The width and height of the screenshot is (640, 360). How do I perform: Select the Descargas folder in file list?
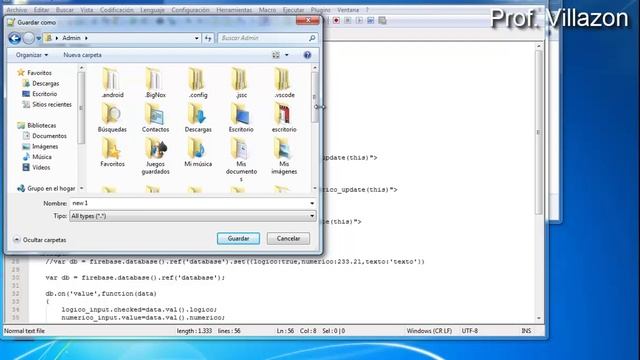pos(198,118)
